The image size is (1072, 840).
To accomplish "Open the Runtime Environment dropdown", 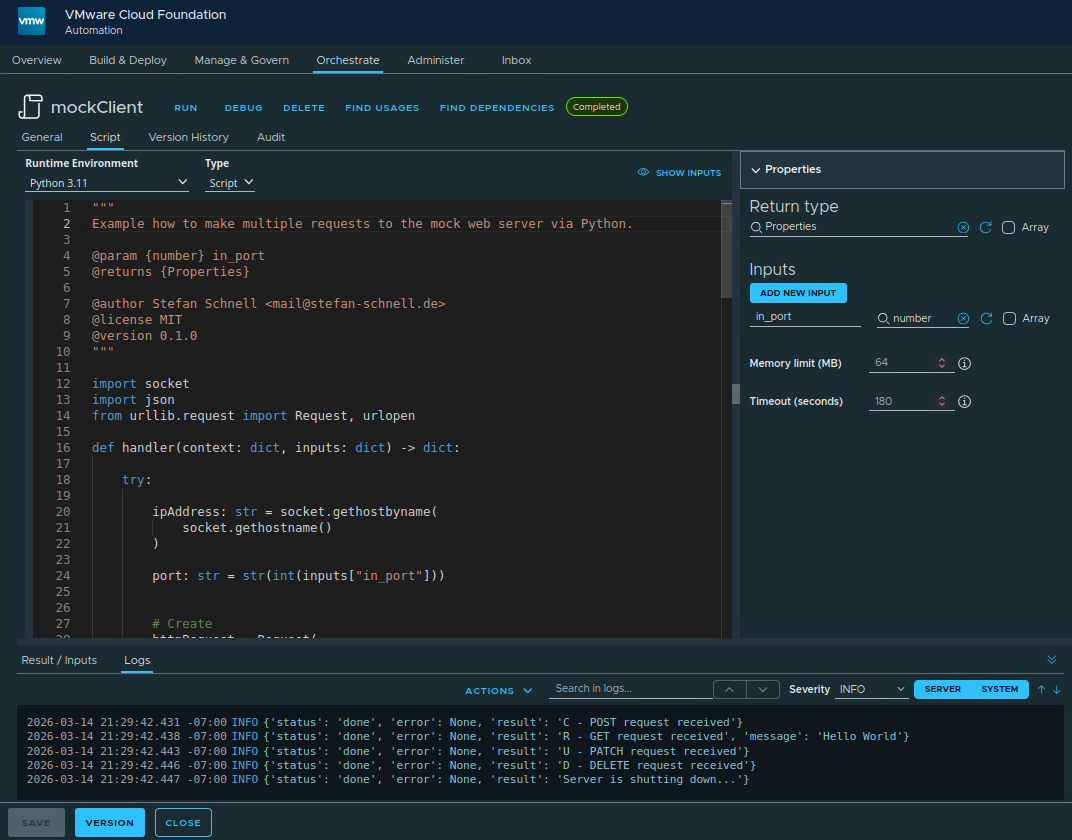I will click(107, 182).
